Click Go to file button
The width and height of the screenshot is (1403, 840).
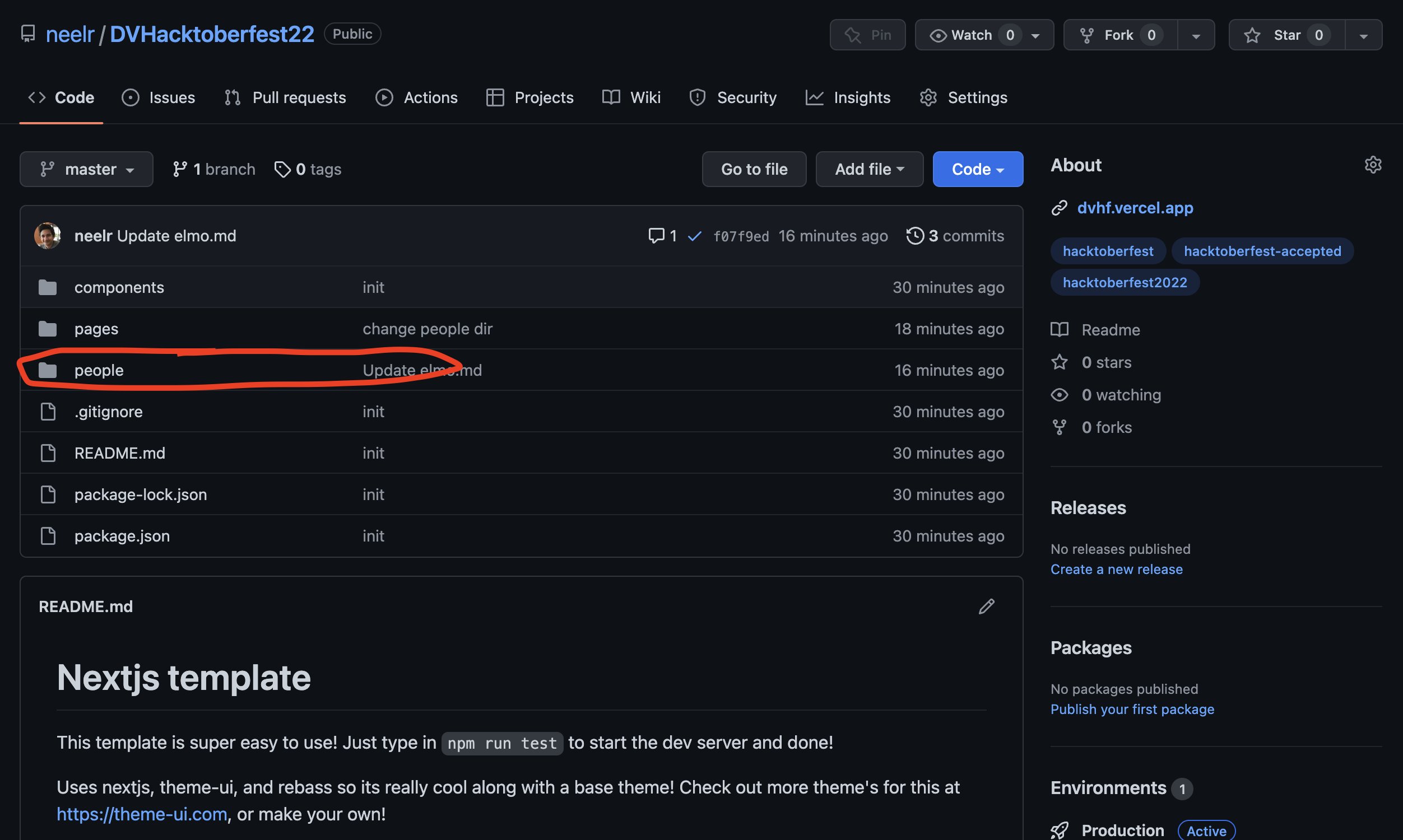[x=754, y=169]
